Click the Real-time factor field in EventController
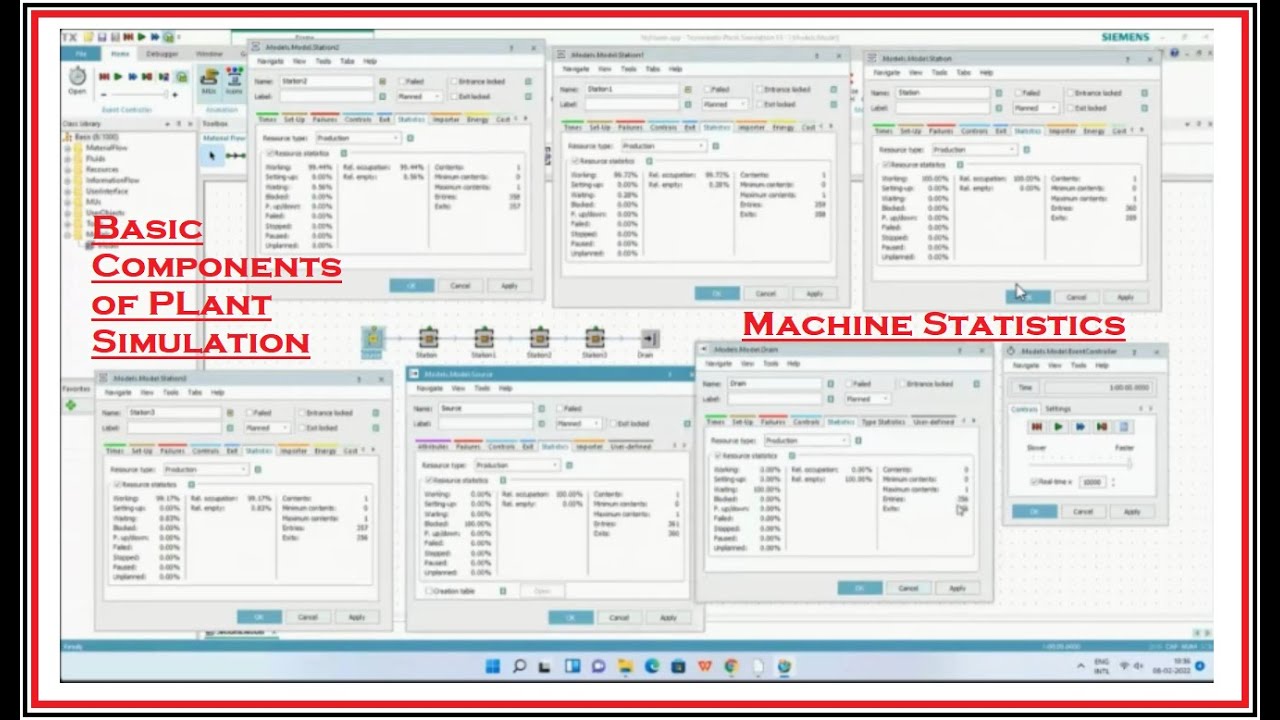 pyautogui.click(x=1093, y=482)
